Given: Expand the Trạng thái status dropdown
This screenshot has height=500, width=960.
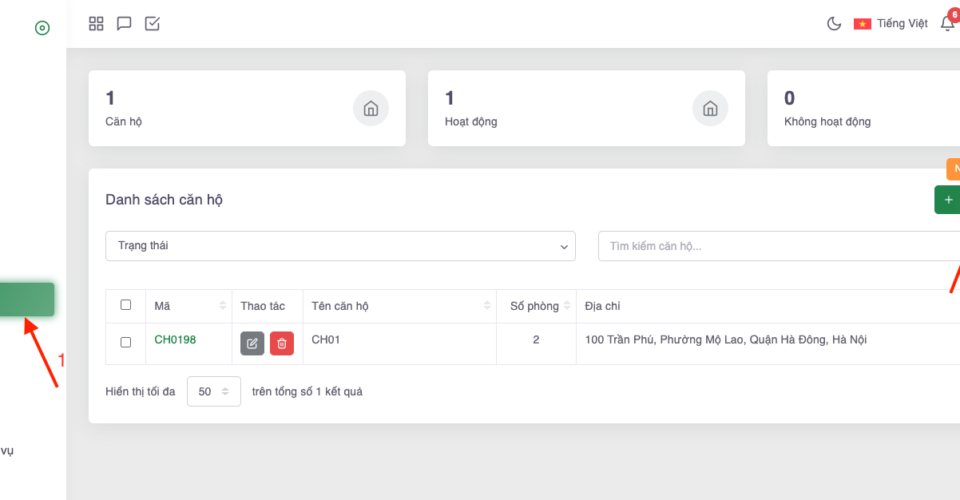Looking at the screenshot, I should point(340,246).
